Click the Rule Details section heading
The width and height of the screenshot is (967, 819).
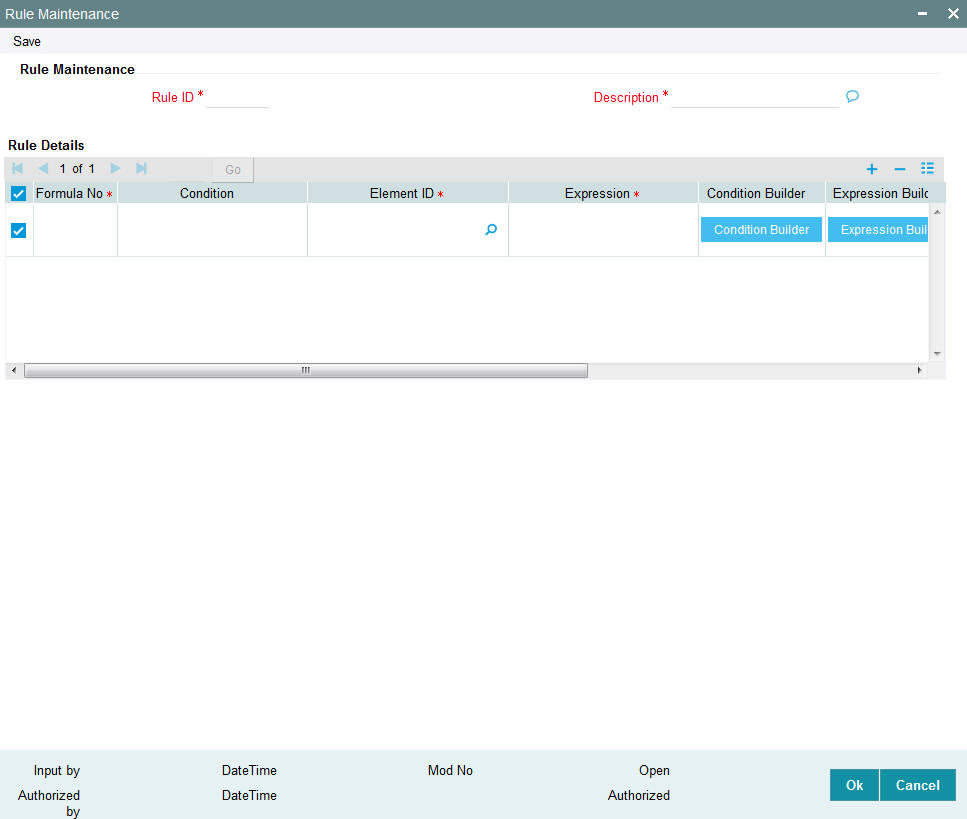(x=46, y=146)
